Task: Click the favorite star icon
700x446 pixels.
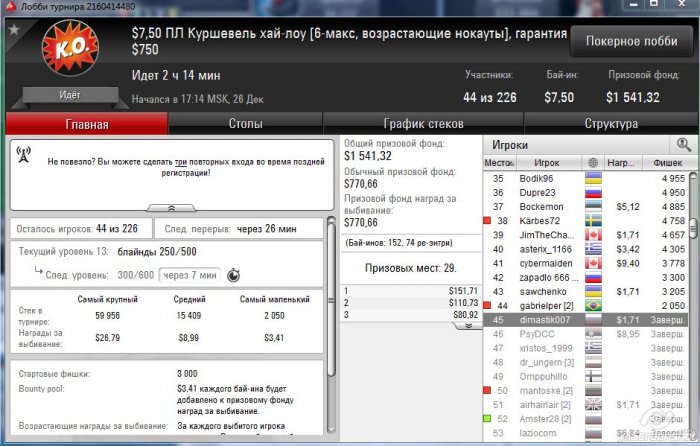Action: 14,29
